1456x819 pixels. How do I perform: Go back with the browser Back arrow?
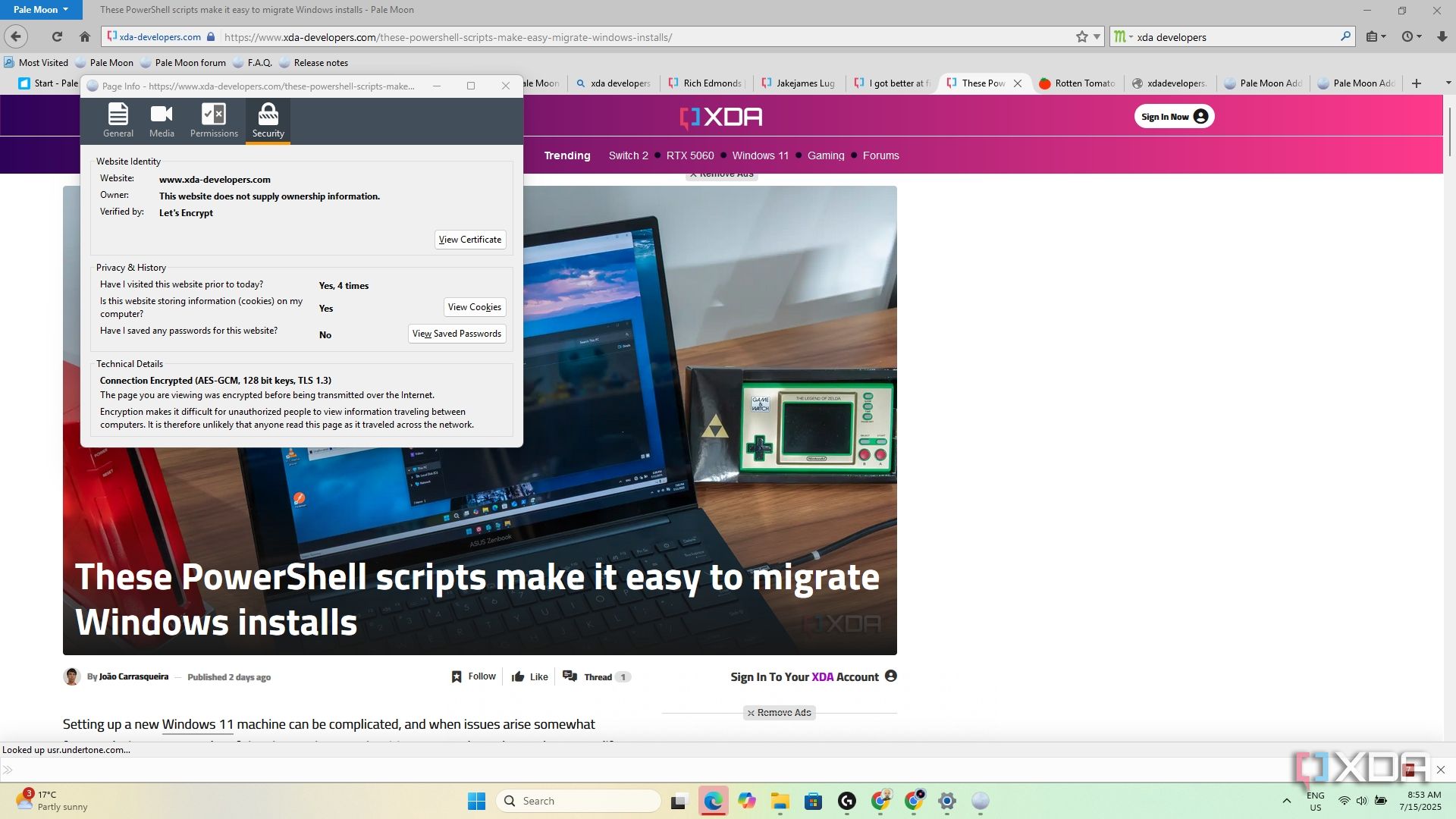tap(16, 36)
